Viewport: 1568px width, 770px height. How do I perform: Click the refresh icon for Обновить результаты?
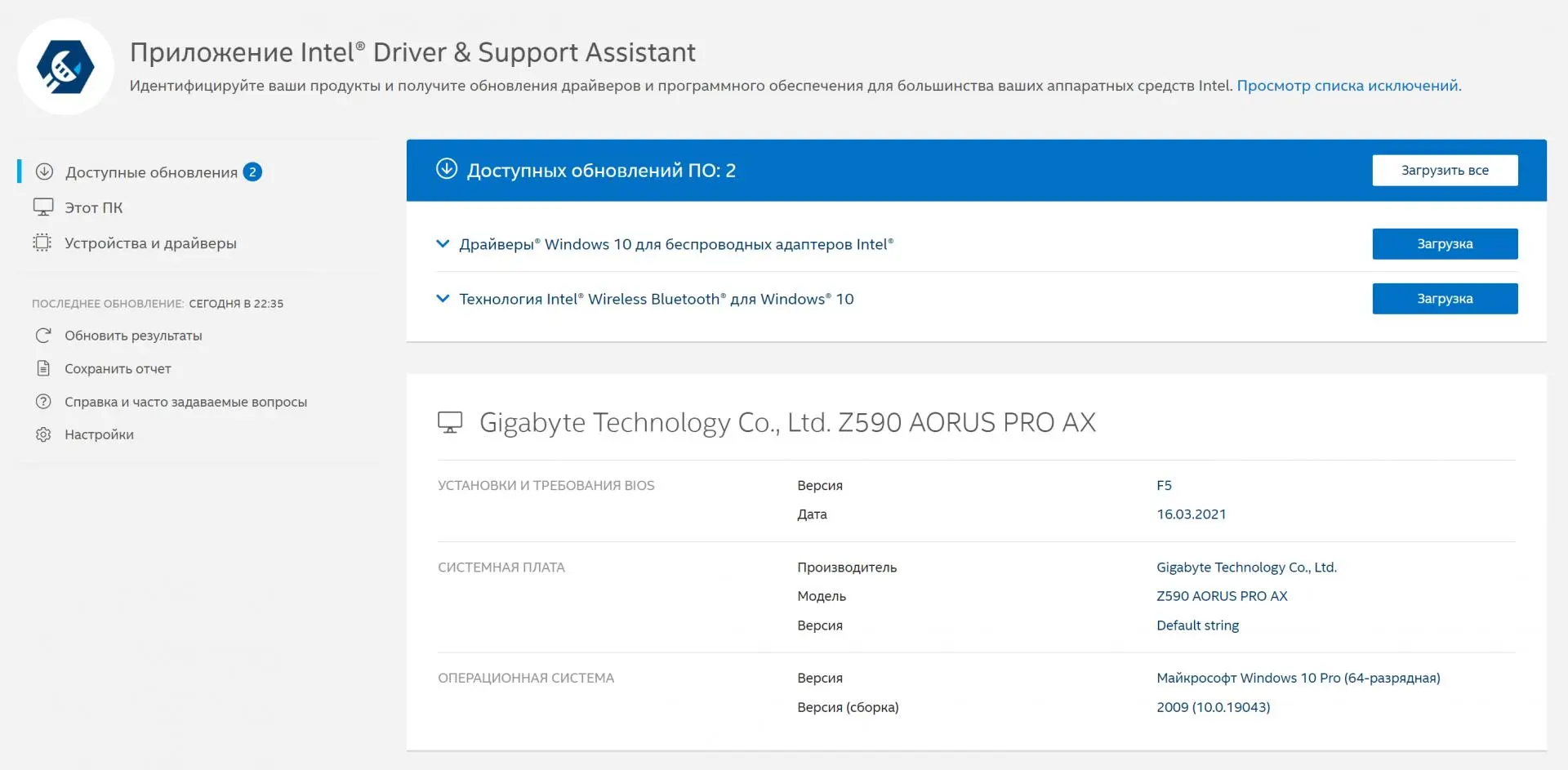(x=43, y=336)
